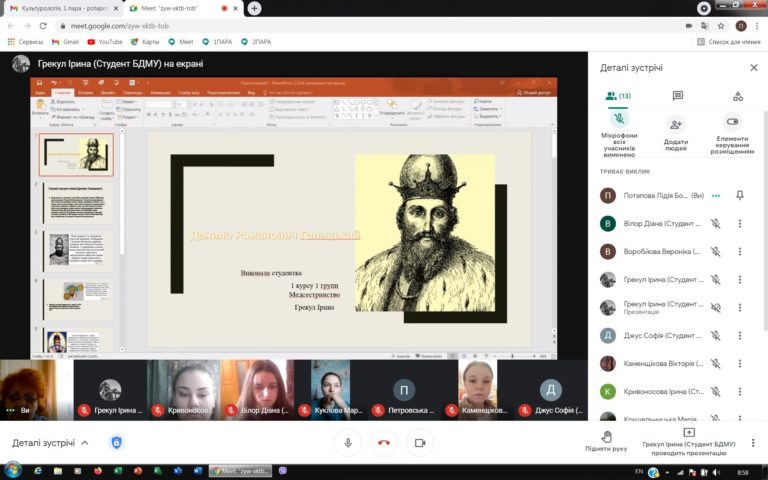The width and height of the screenshot is (768, 480).
Task: Switch to the activities shapes tab
Action: click(x=738, y=96)
